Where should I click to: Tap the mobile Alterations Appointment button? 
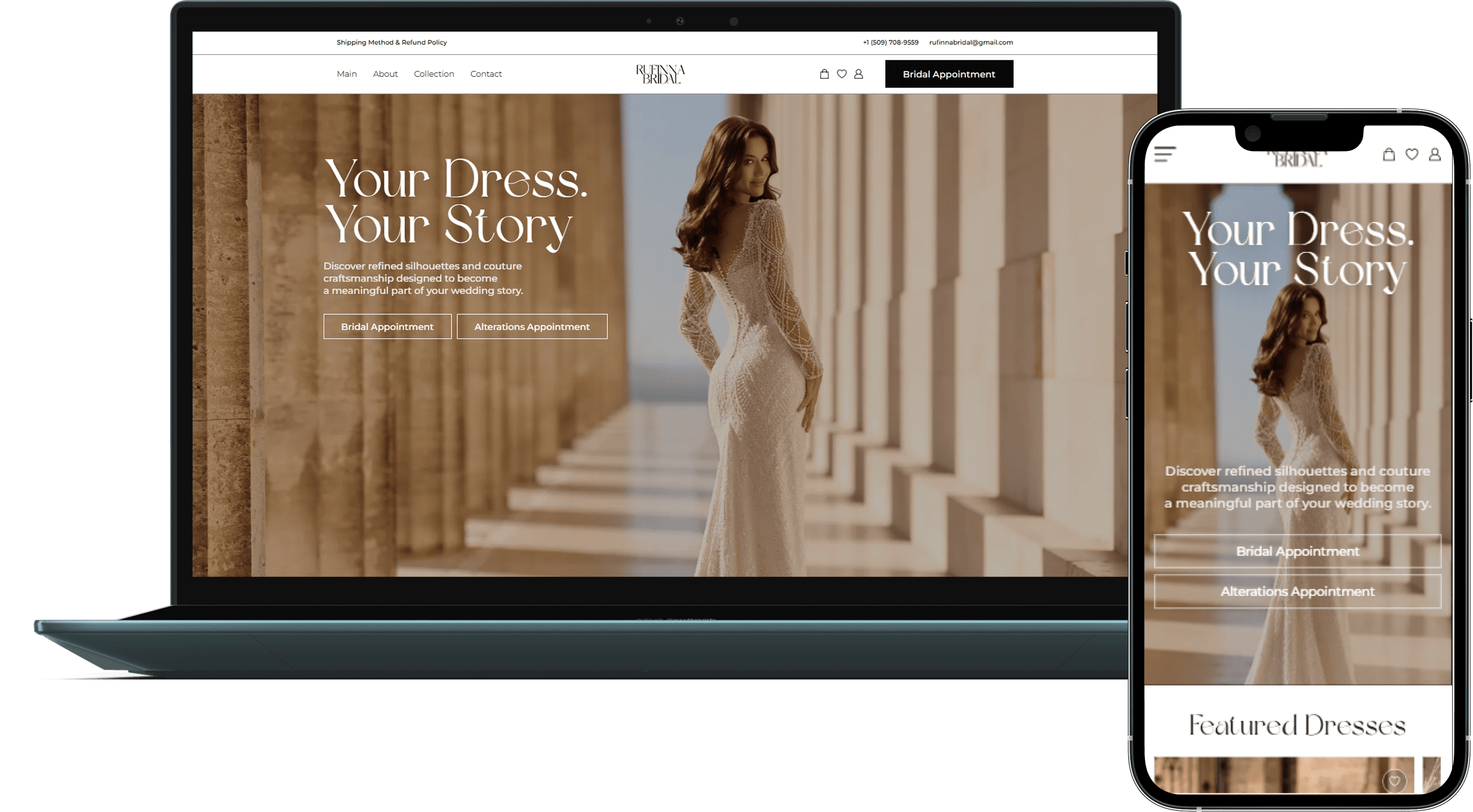pos(1297,591)
